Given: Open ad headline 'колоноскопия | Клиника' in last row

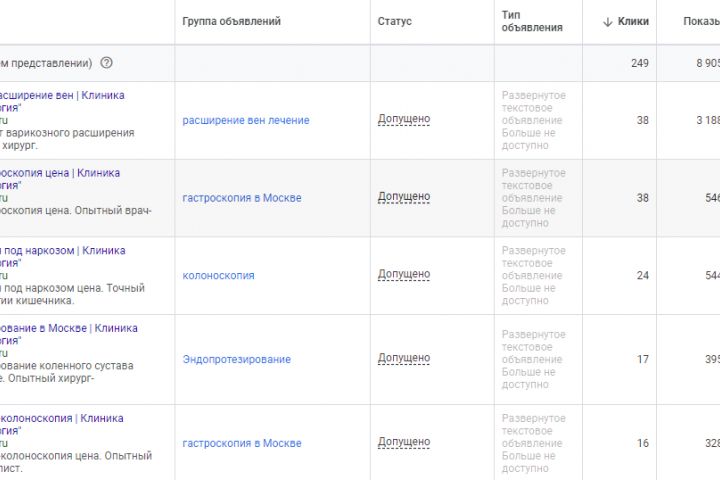Looking at the screenshot, I should 62,418.
